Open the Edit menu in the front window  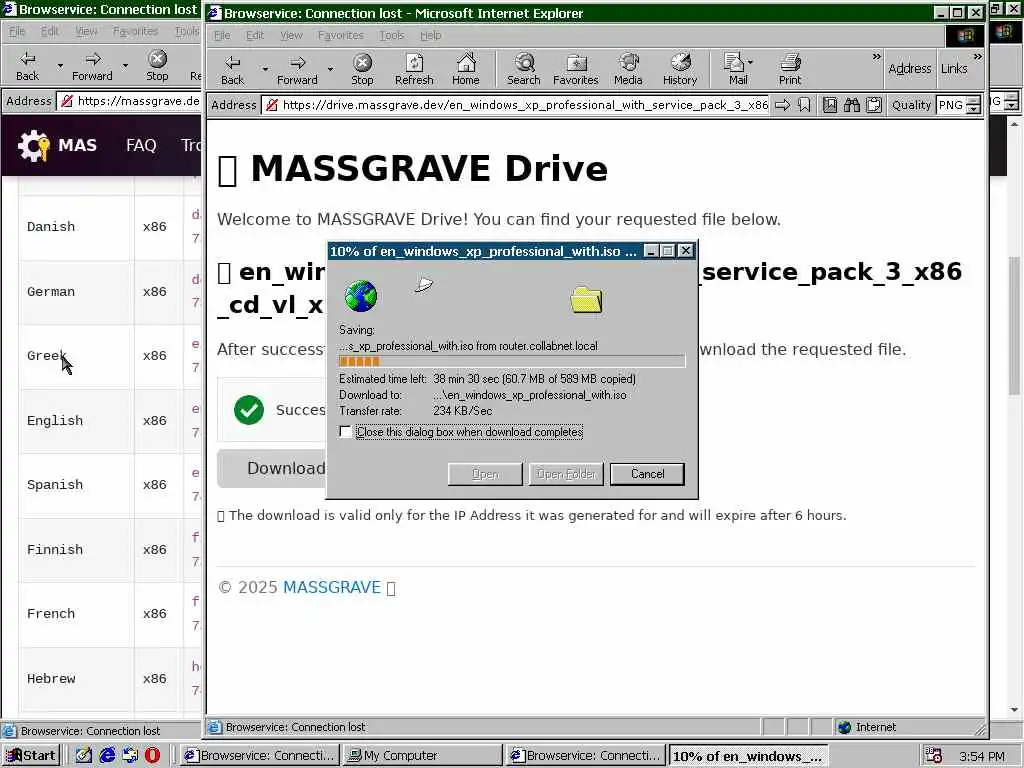(255, 35)
